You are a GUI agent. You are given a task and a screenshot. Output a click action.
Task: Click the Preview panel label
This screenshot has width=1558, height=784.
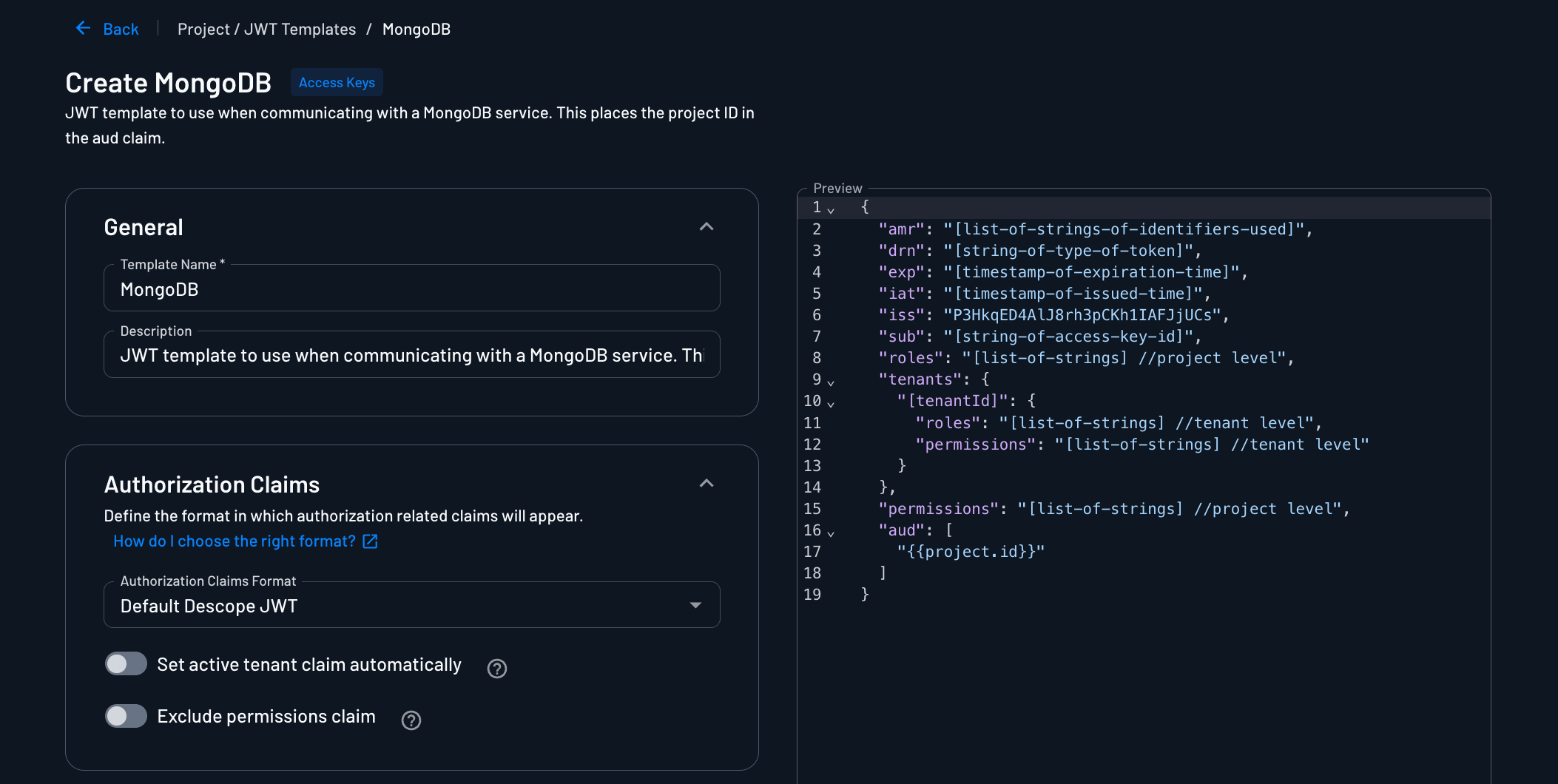coord(837,188)
